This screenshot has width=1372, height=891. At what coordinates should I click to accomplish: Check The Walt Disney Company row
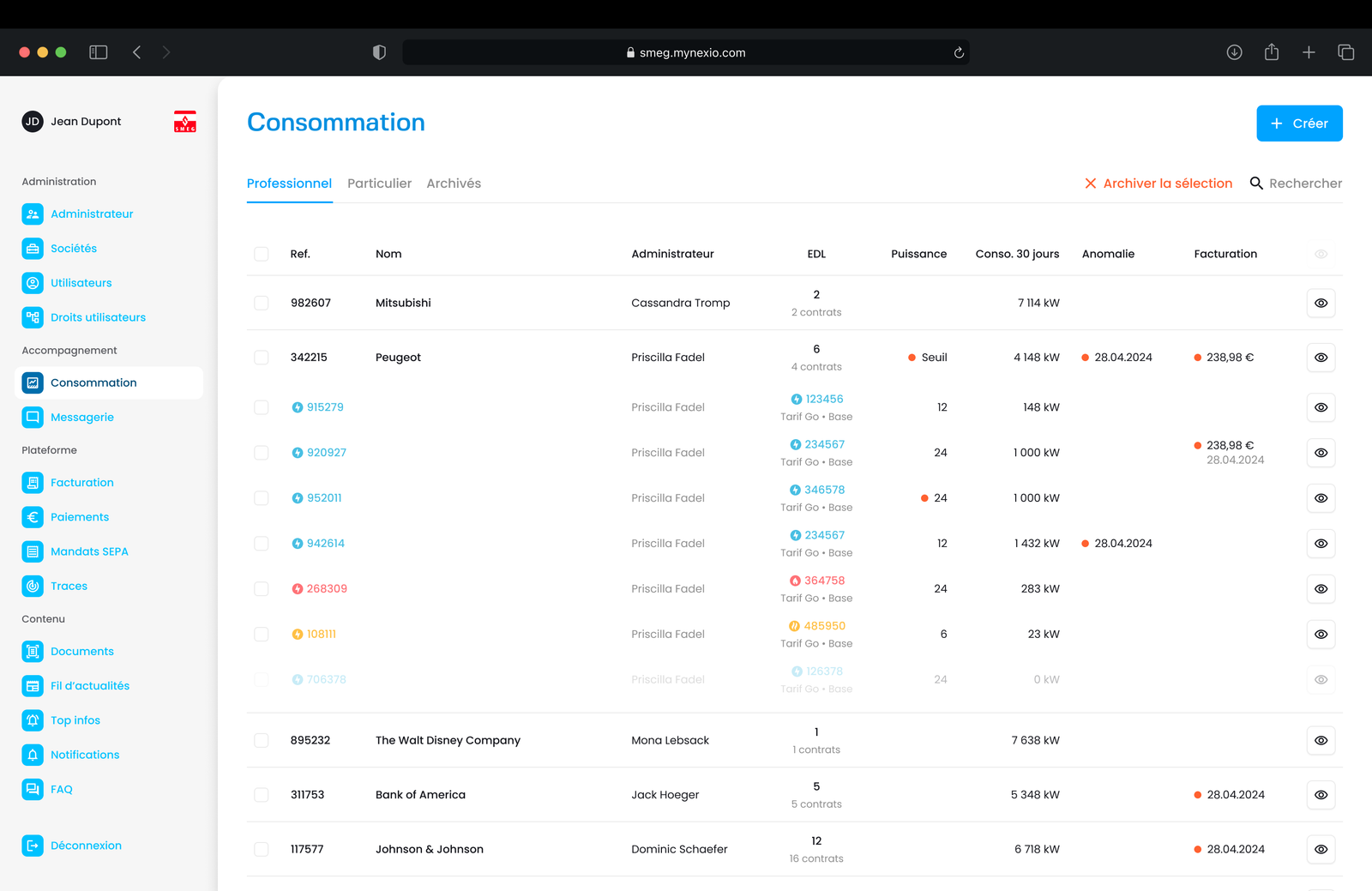point(262,740)
